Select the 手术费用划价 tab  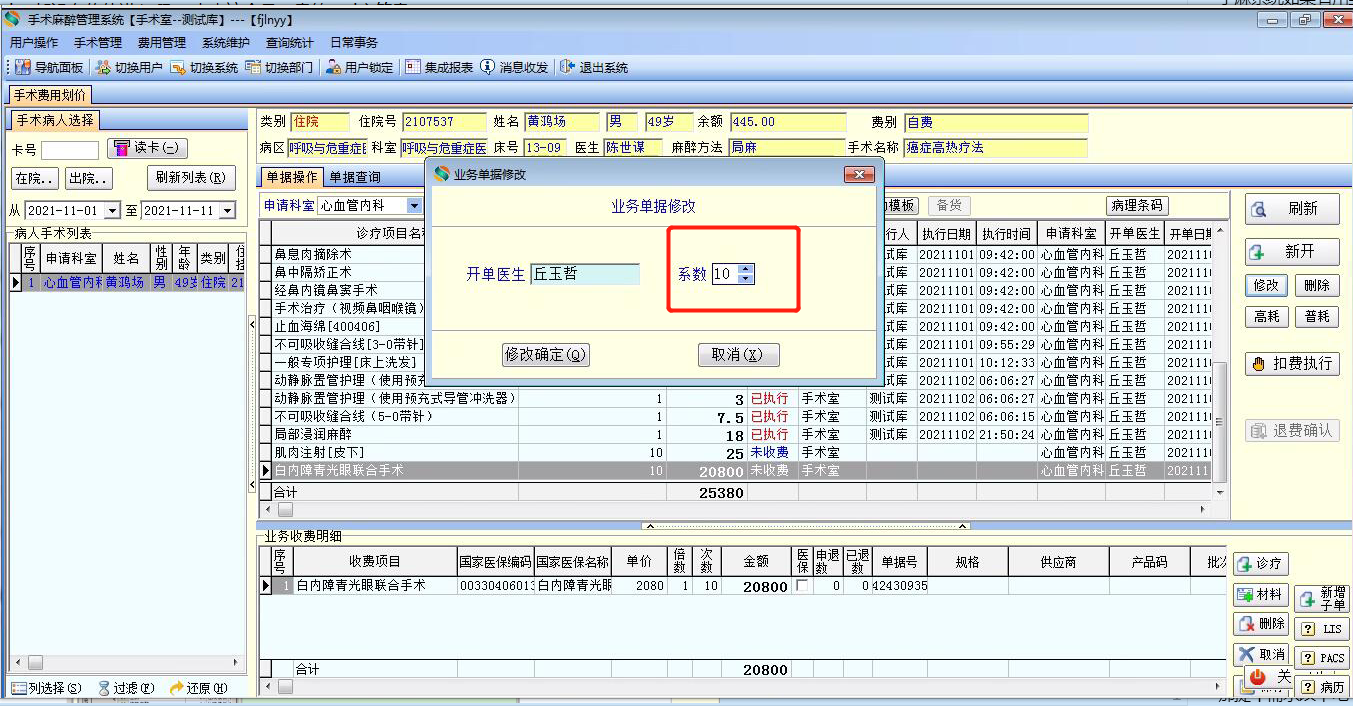coord(50,96)
